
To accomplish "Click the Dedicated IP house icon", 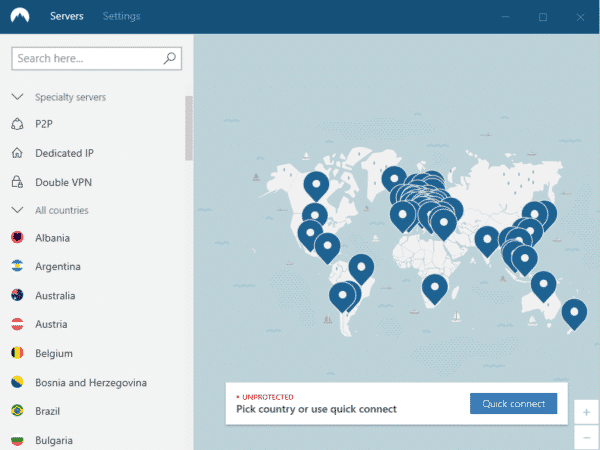I will tap(17, 153).
